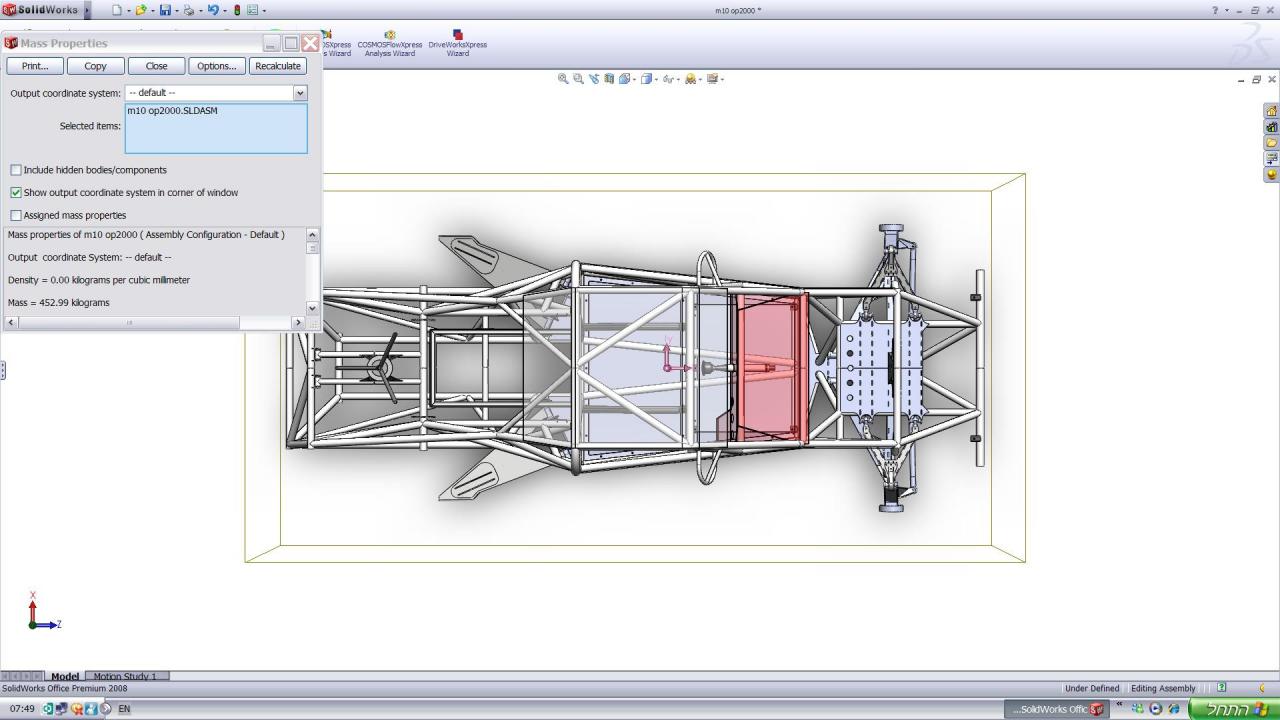This screenshot has height=720, width=1280.
Task: Expand the SolidWorks menu flyout arrow
Action: (87, 10)
